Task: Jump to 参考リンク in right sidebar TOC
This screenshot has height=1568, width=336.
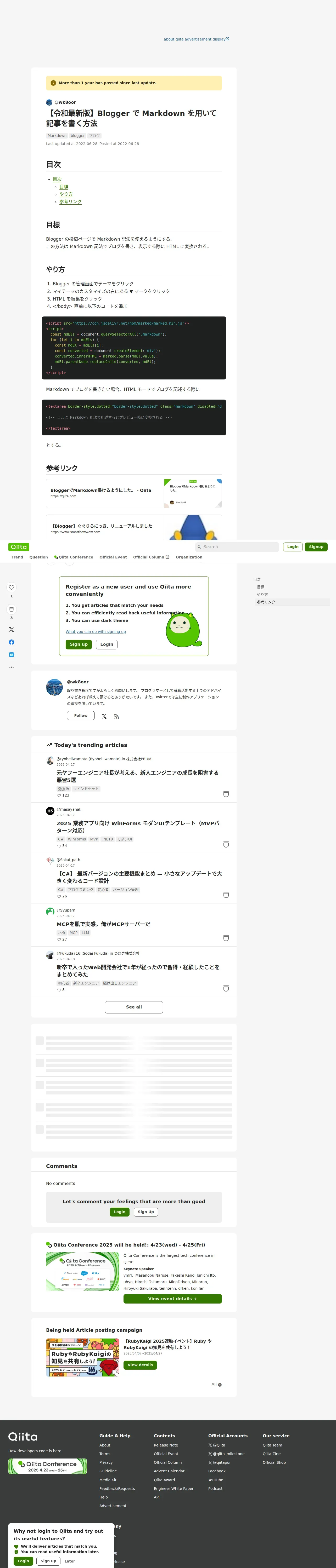Action: point(266,602)
